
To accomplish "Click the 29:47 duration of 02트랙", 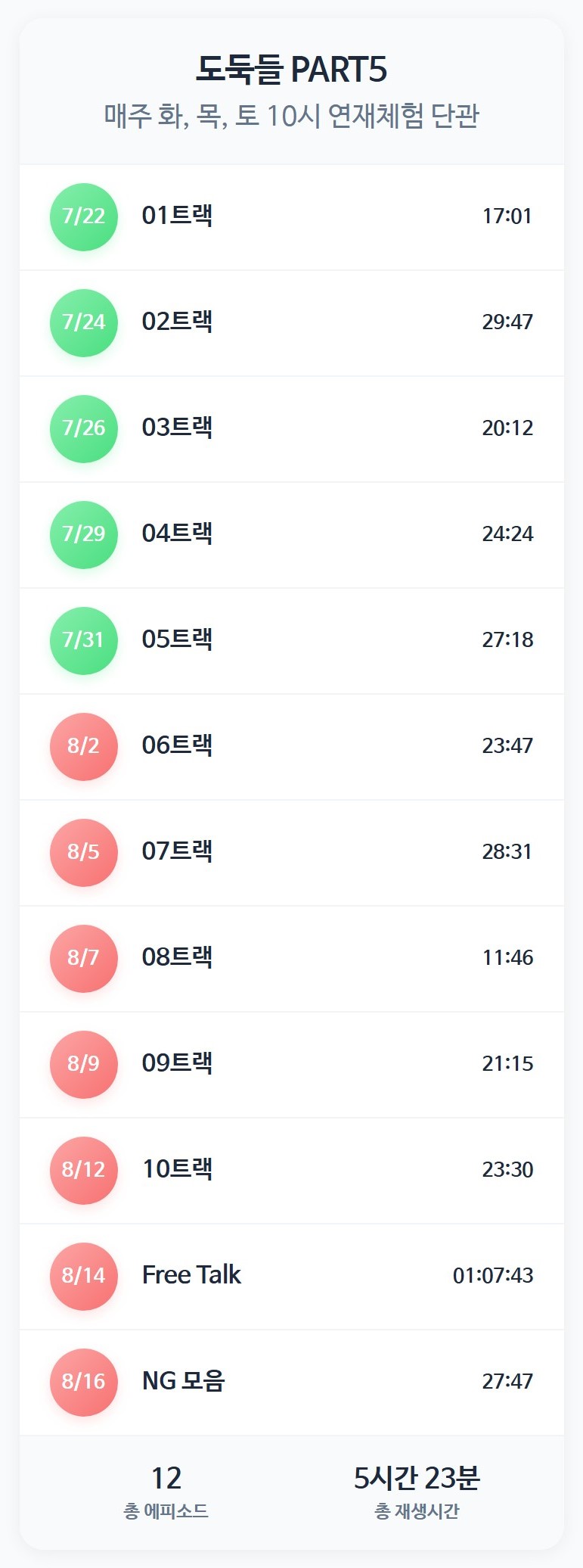I will pos(507,322).
